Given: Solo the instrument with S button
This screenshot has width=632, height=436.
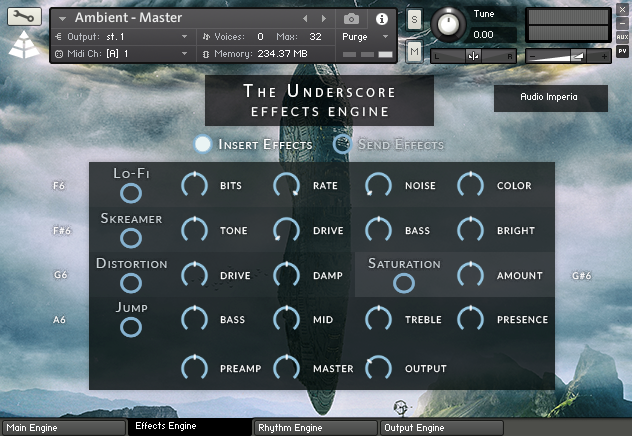Looking at the screenshot, I should (x=414, y=19).
